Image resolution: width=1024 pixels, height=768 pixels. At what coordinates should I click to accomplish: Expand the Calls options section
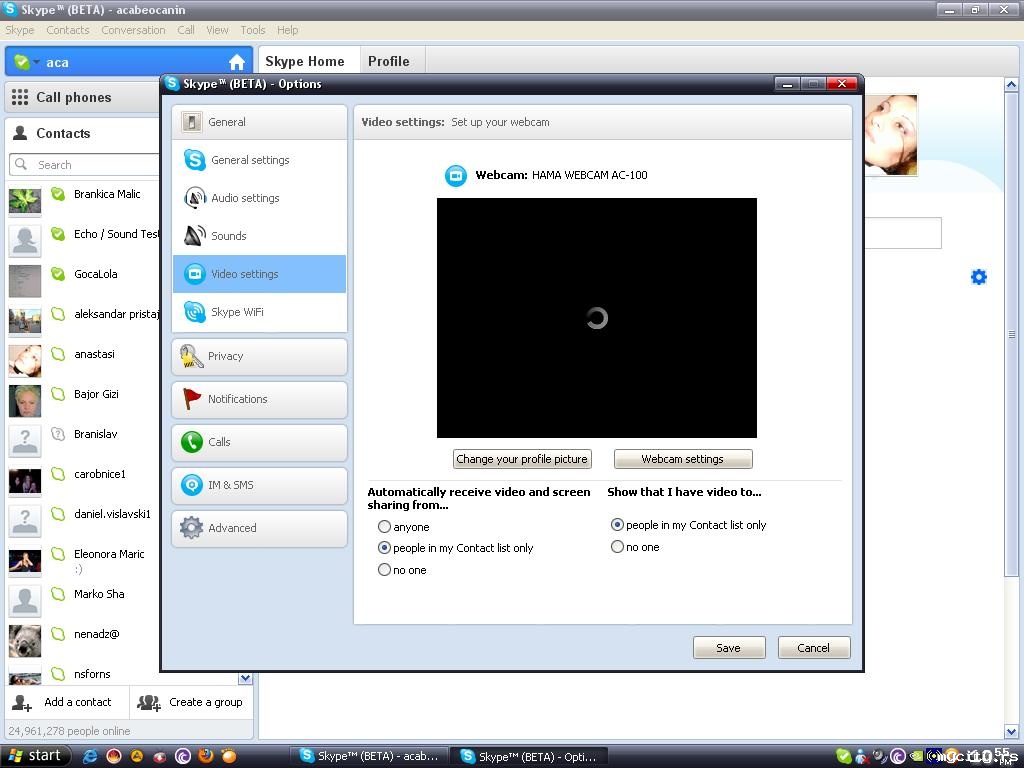[x=259, y=442]
